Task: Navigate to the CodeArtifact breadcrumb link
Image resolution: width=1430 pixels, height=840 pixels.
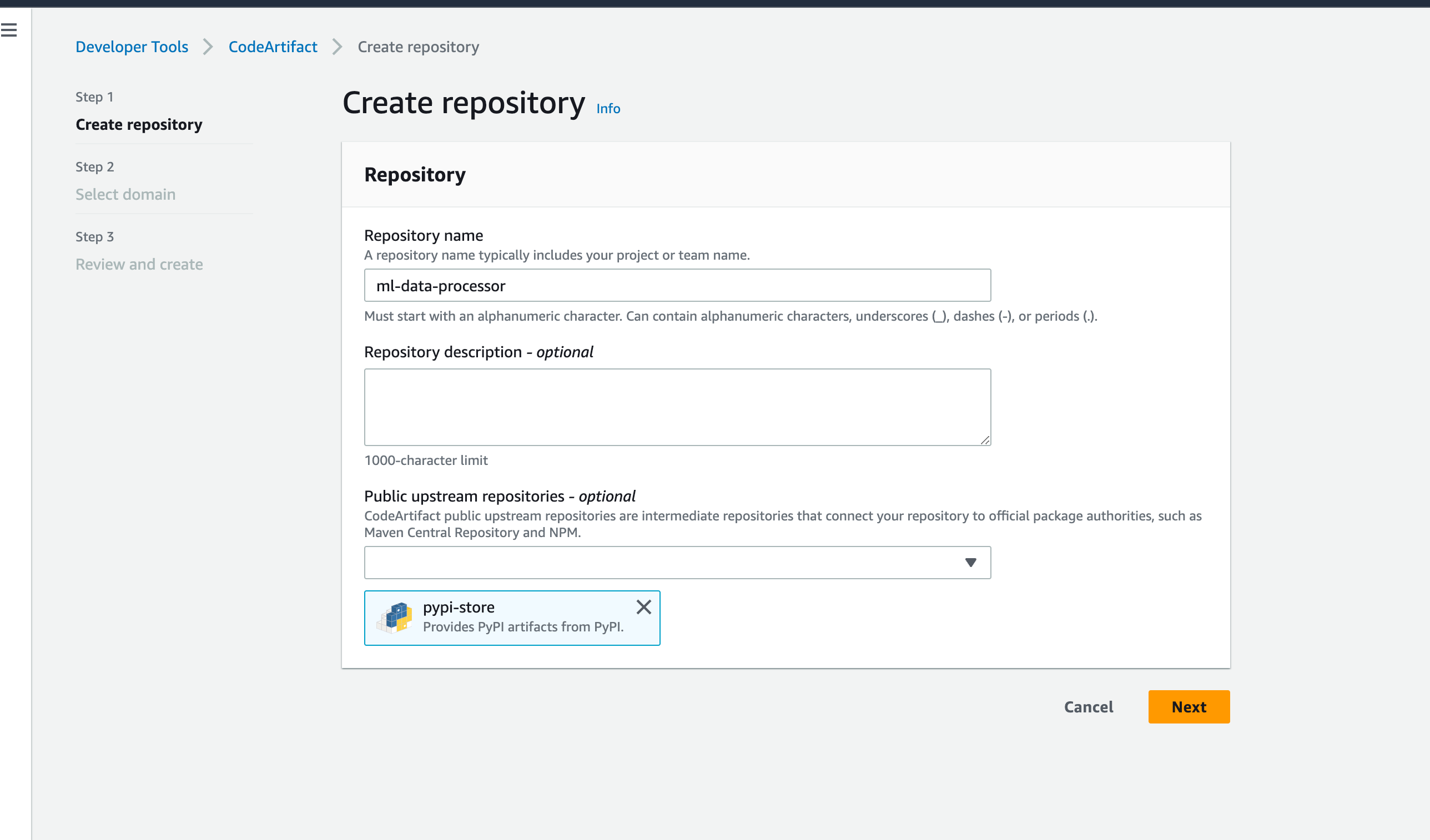Action: pos(273,47)
